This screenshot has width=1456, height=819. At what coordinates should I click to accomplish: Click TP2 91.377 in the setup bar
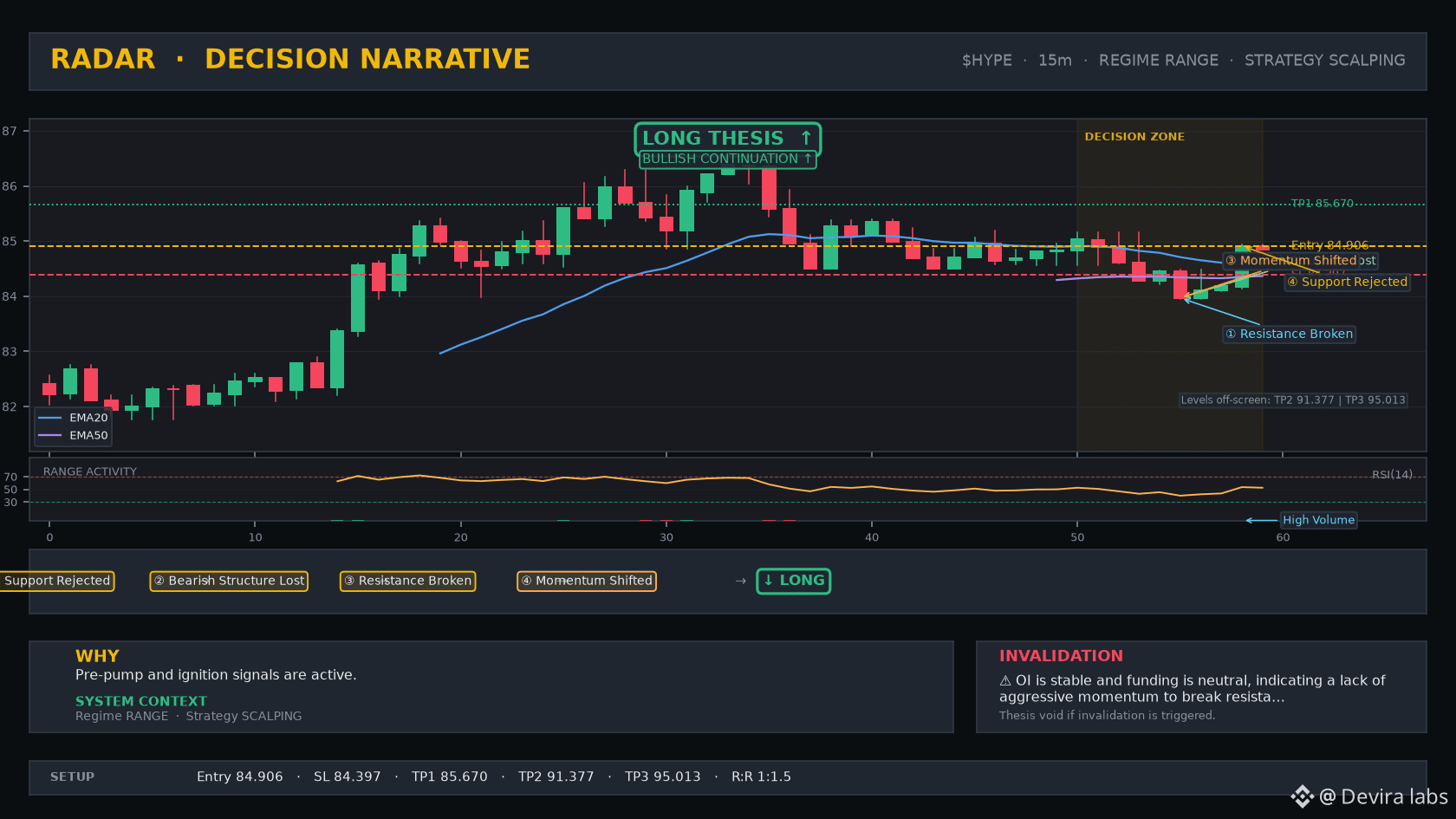coord(556,777)
